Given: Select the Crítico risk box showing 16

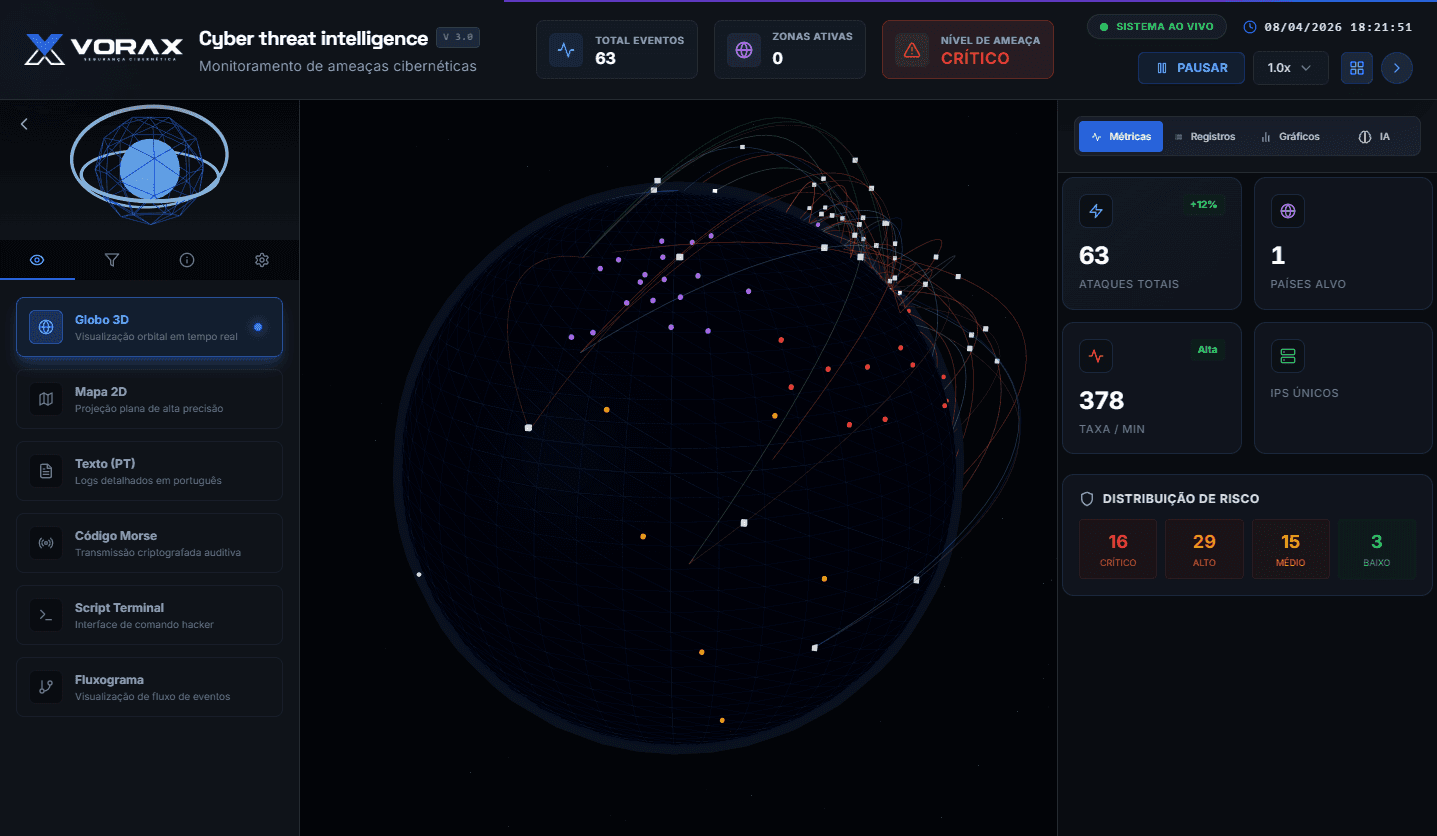Looking at the screenshot, I should coord(1118,549).
